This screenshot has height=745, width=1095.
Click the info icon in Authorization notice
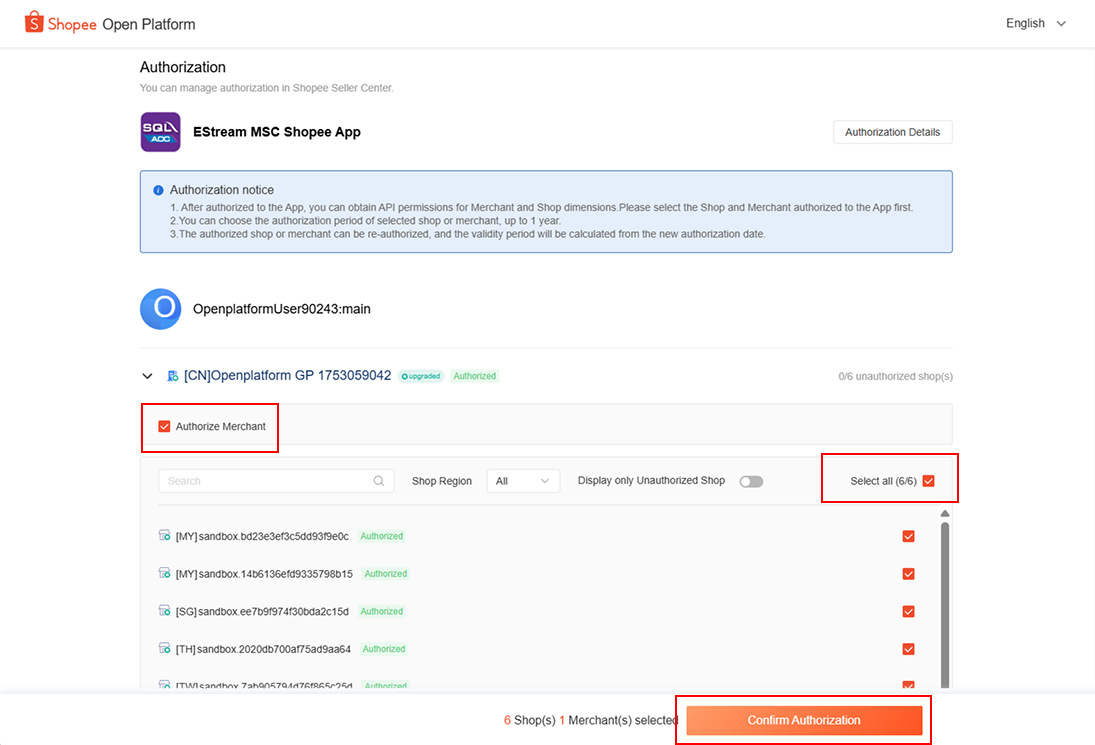(158, 190)
